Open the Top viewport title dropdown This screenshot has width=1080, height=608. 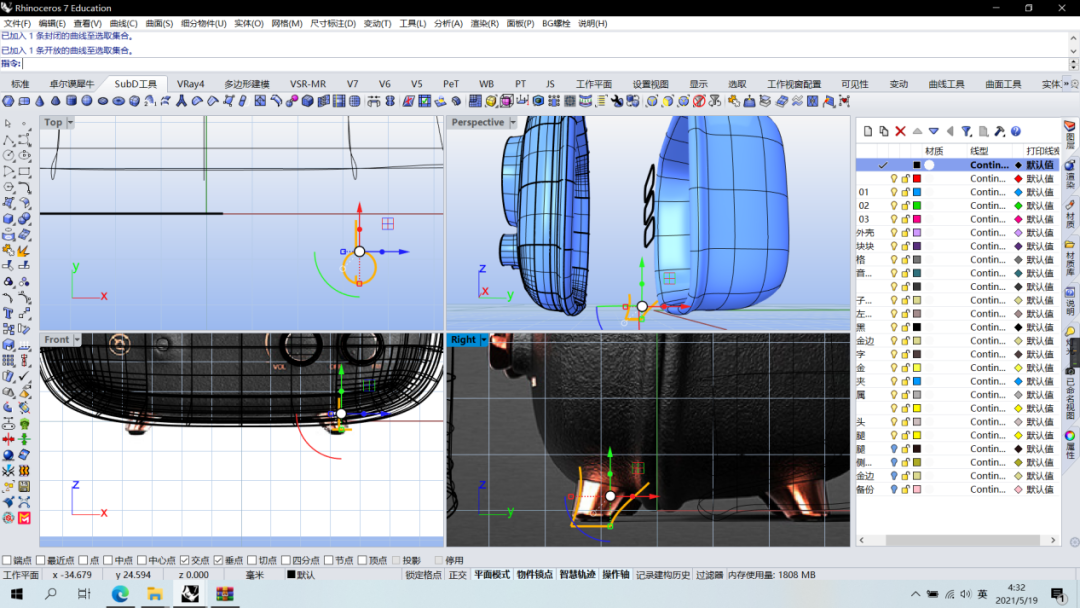pyautogui.click(x=73, y=122)
